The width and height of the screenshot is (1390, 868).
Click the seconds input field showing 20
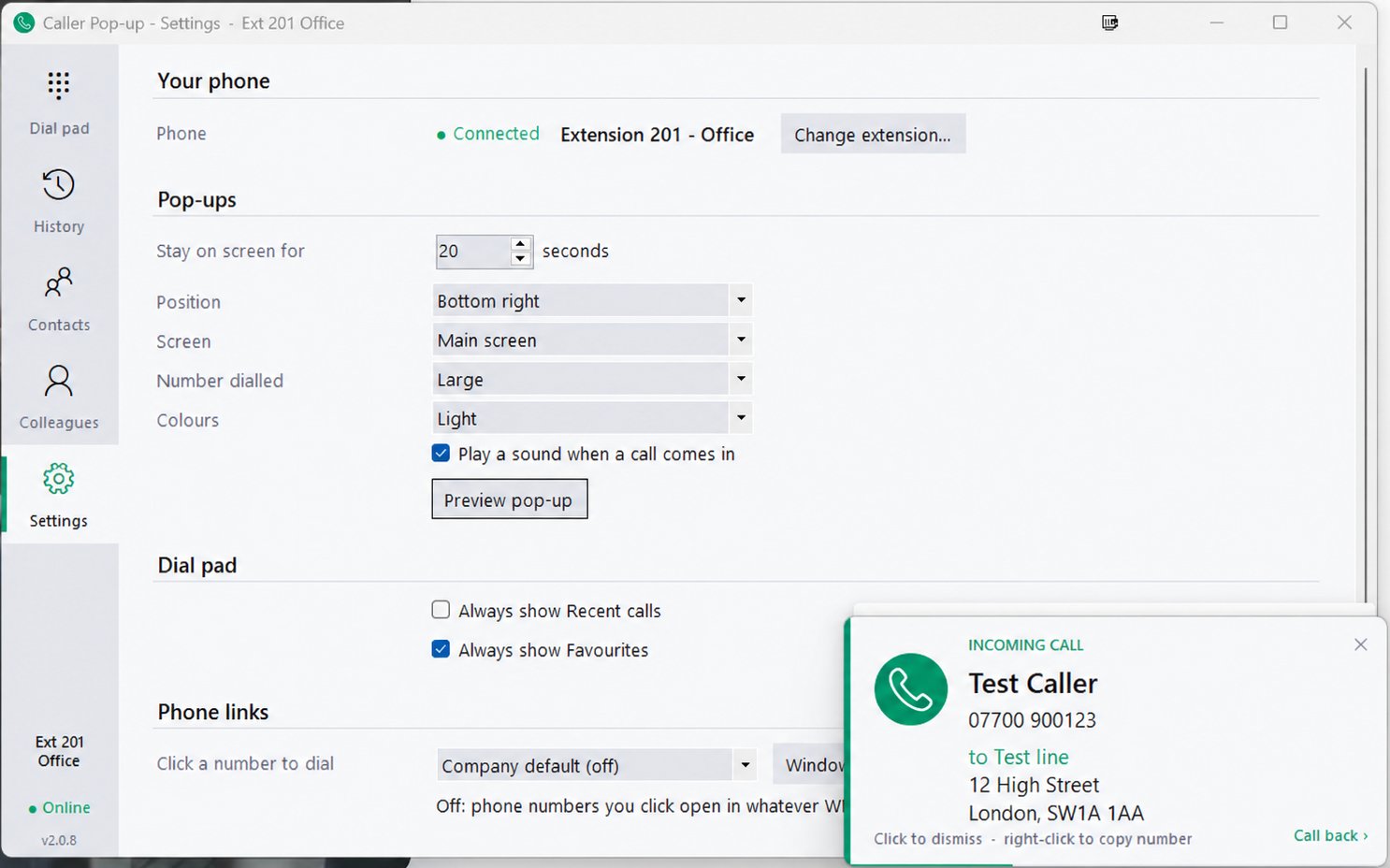point(472,252)
